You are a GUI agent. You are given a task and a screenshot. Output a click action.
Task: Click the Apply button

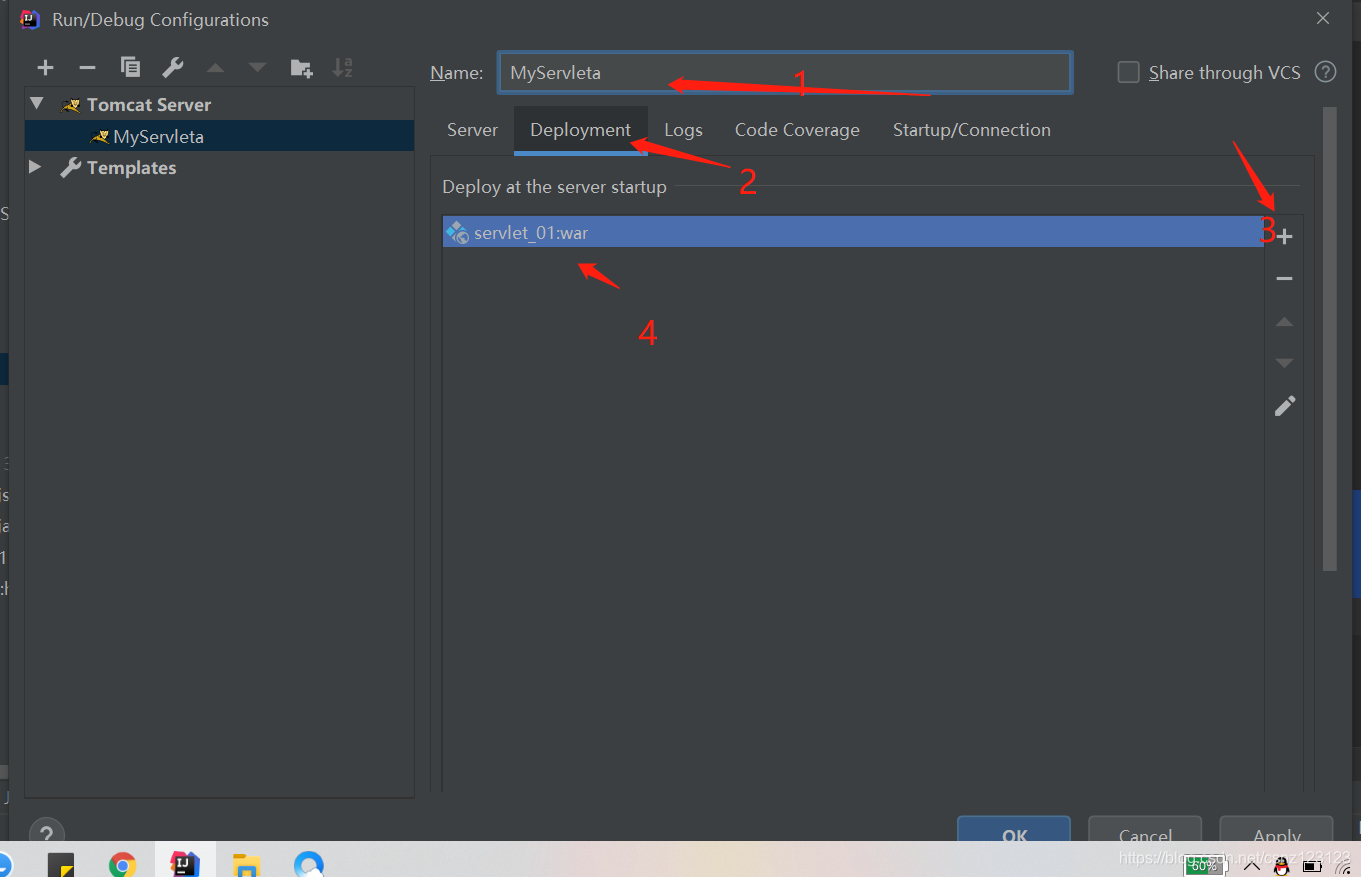(x=1277, y=829)
